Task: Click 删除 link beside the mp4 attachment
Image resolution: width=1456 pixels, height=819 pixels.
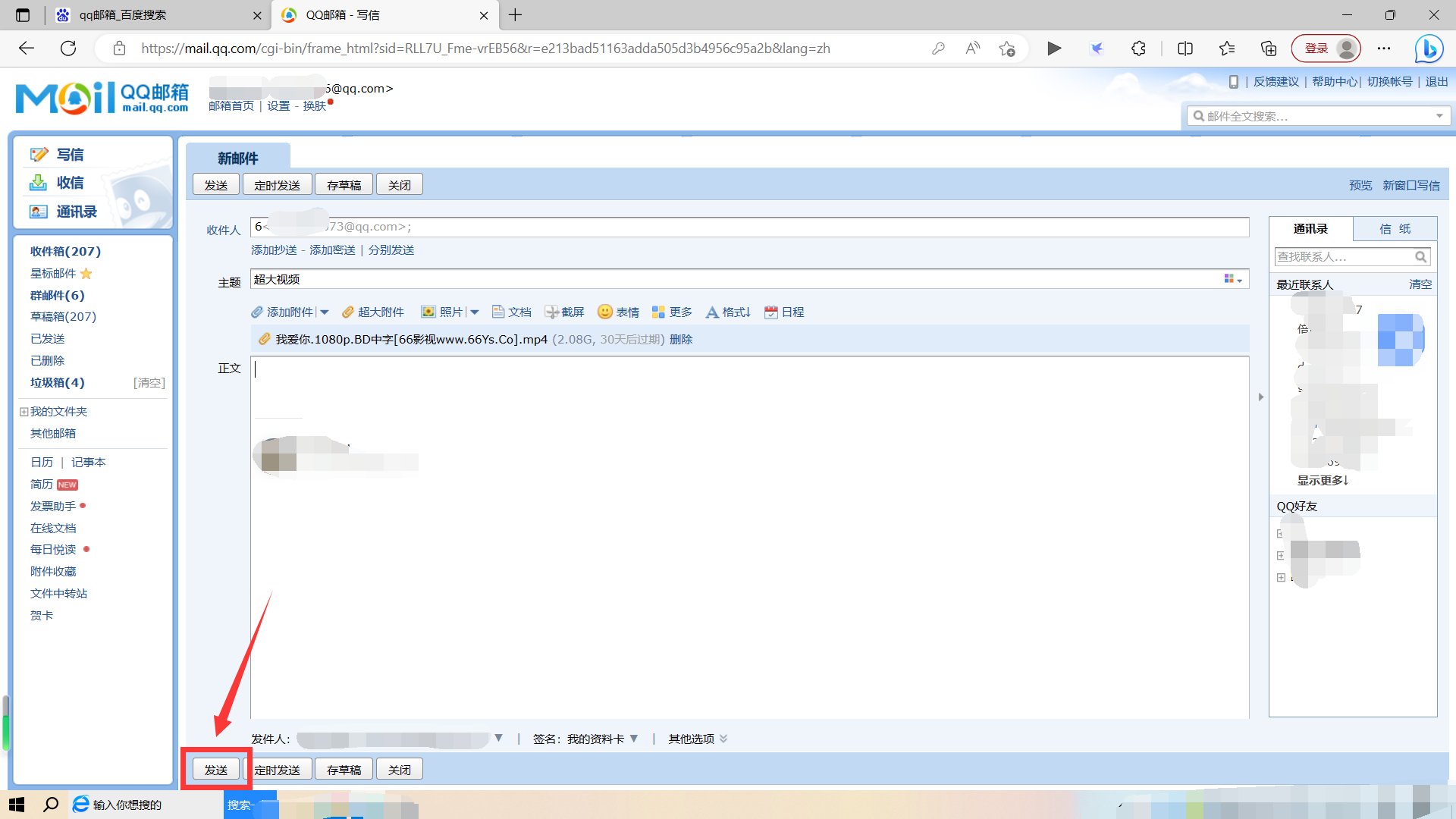Action: click(681, 339)
